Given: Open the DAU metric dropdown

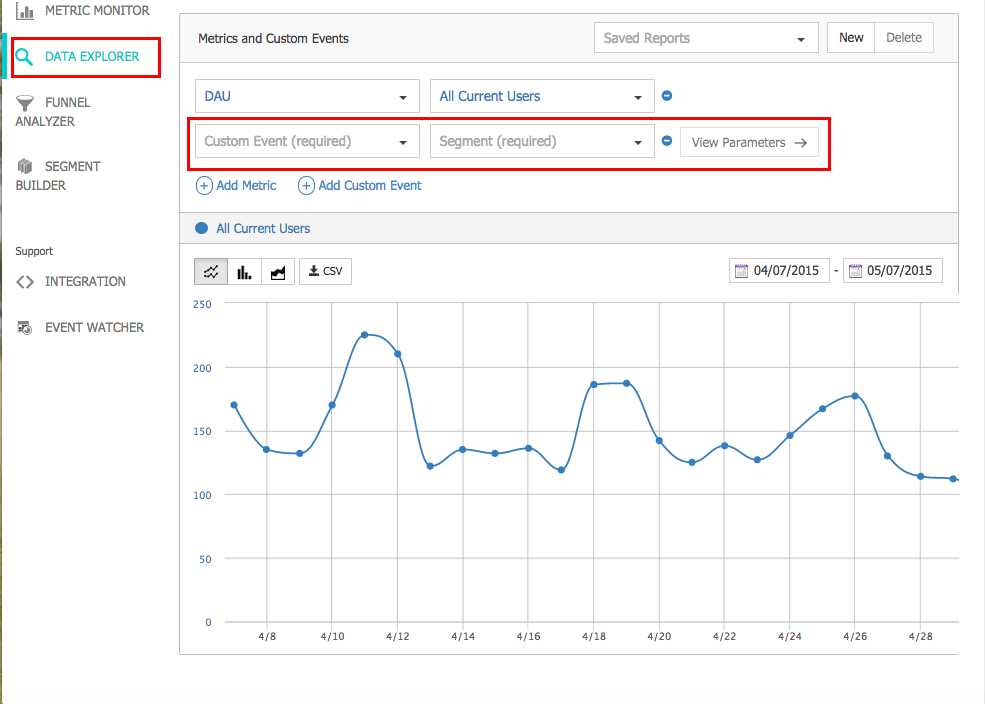Looking at the screenshot, I should pyautogui.click(x=306, y=97).
